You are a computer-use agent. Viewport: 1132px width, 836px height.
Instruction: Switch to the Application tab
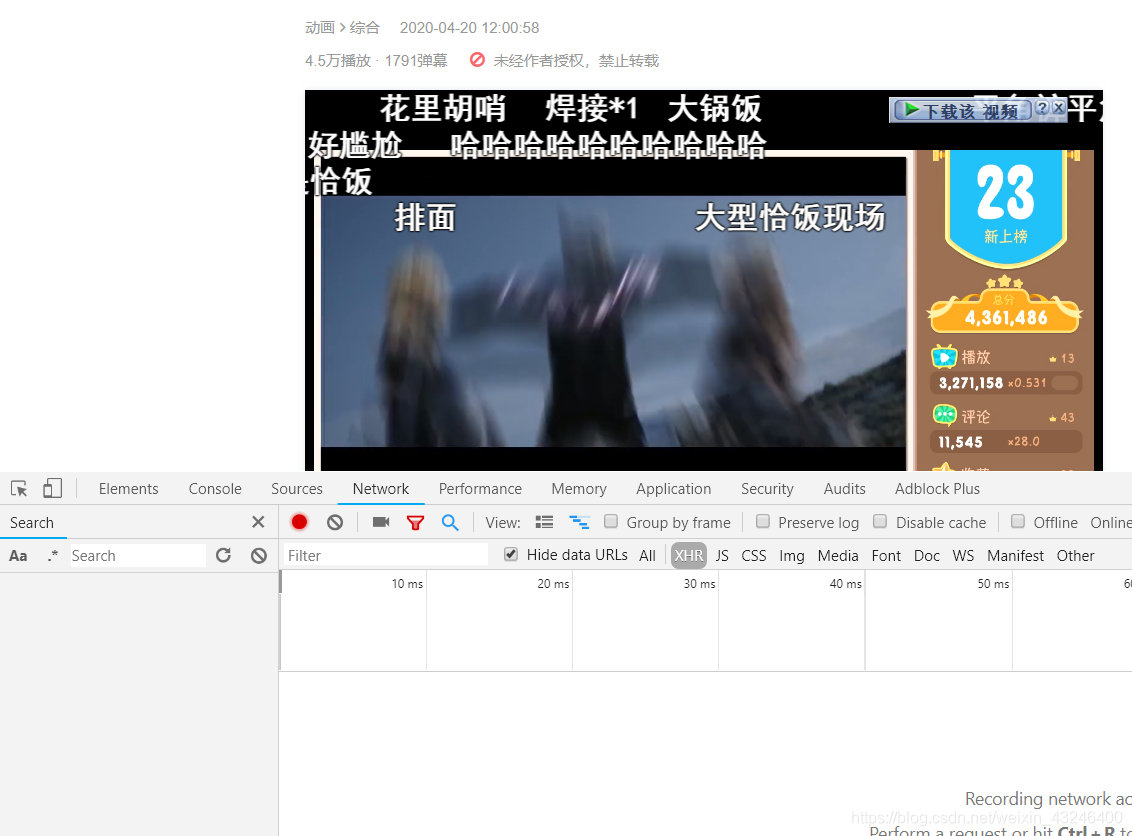tap(674, 489)
